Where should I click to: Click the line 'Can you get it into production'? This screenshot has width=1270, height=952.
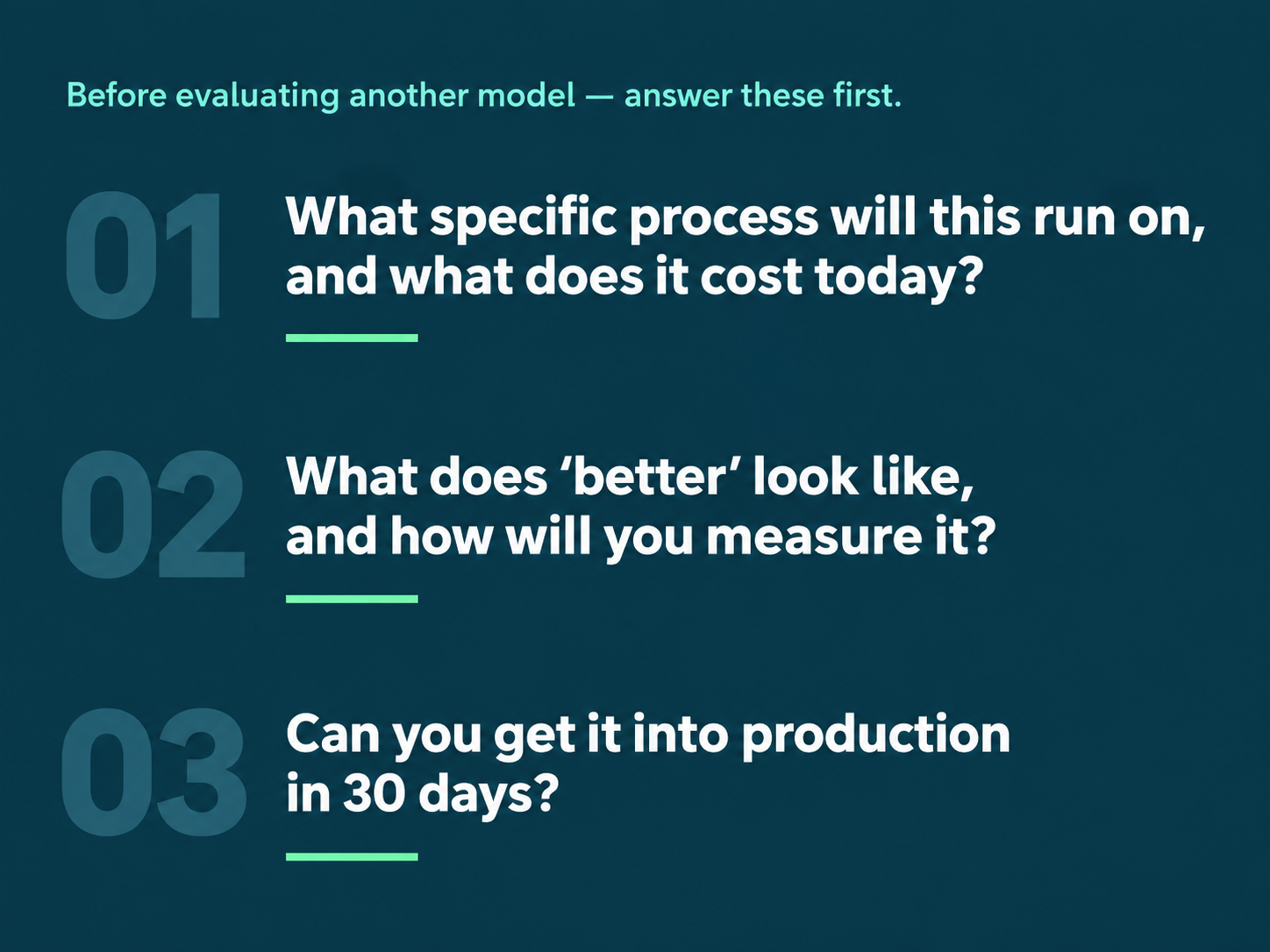coord(648,735)
